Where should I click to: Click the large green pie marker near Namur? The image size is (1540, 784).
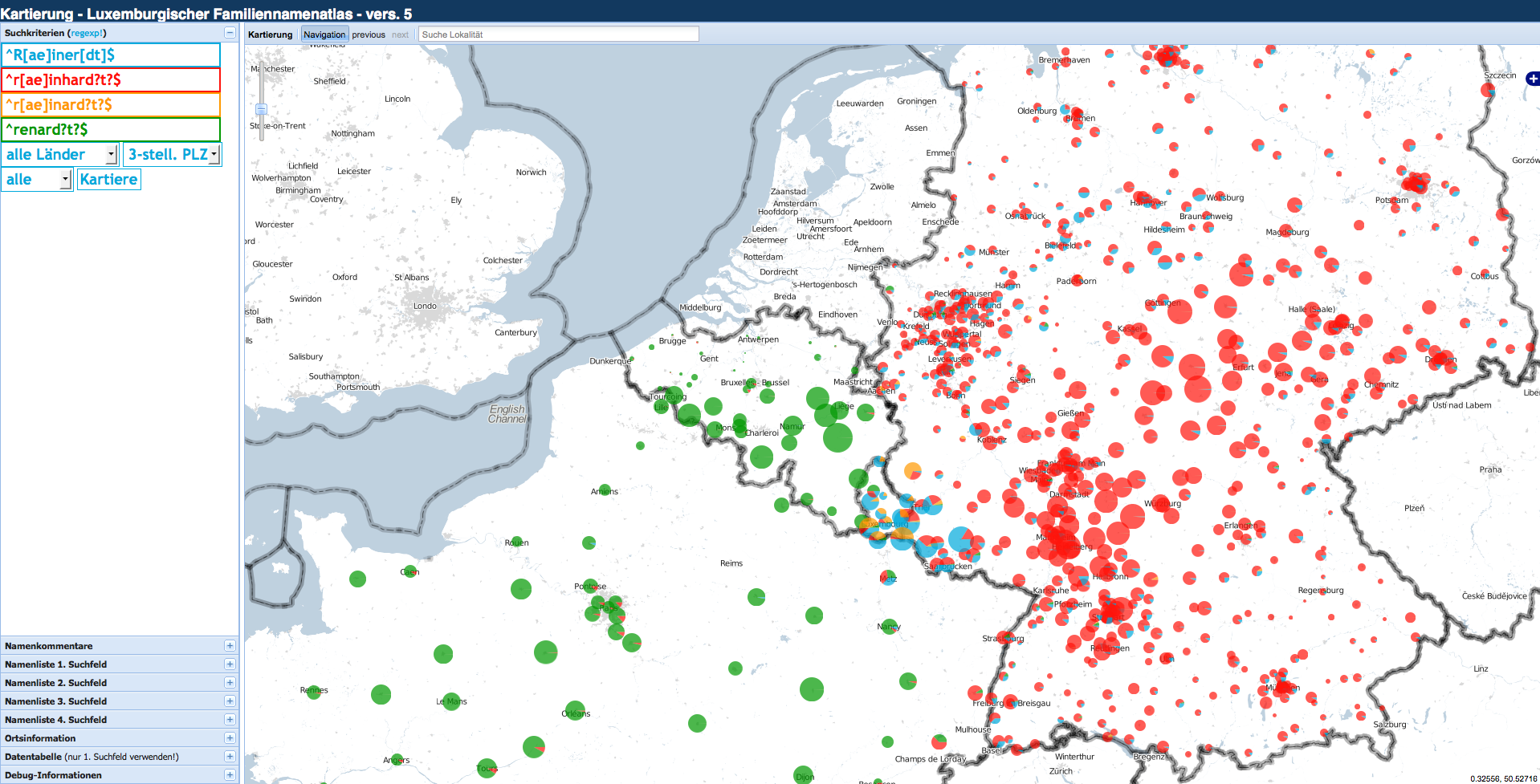click(x=837, y=437)
